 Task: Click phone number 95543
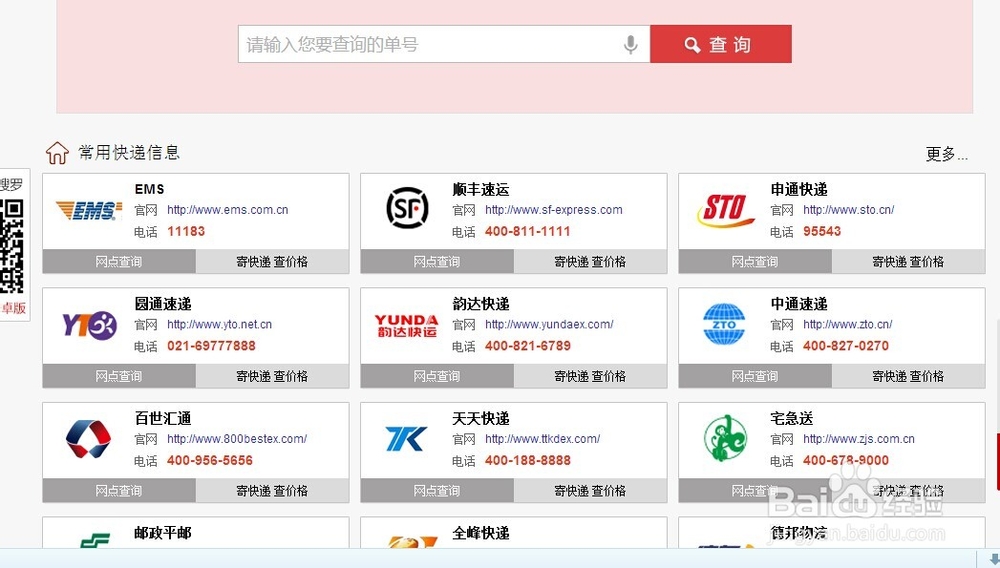pos(822,231)
